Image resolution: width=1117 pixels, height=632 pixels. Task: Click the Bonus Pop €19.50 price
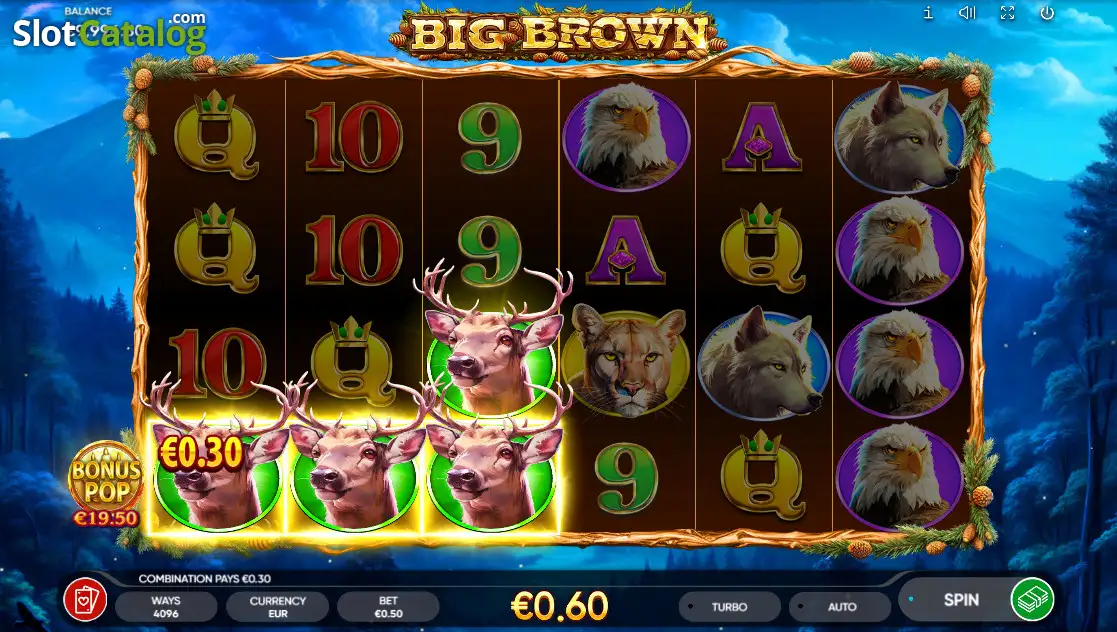click(x=105, y=518)
